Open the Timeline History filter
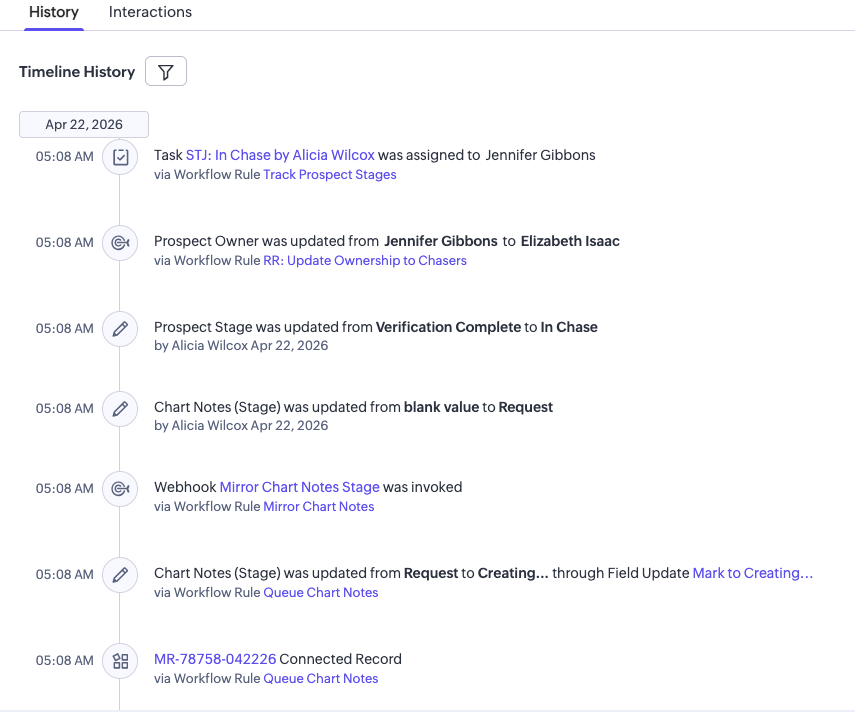855x712 pixels. click(166, 72)
